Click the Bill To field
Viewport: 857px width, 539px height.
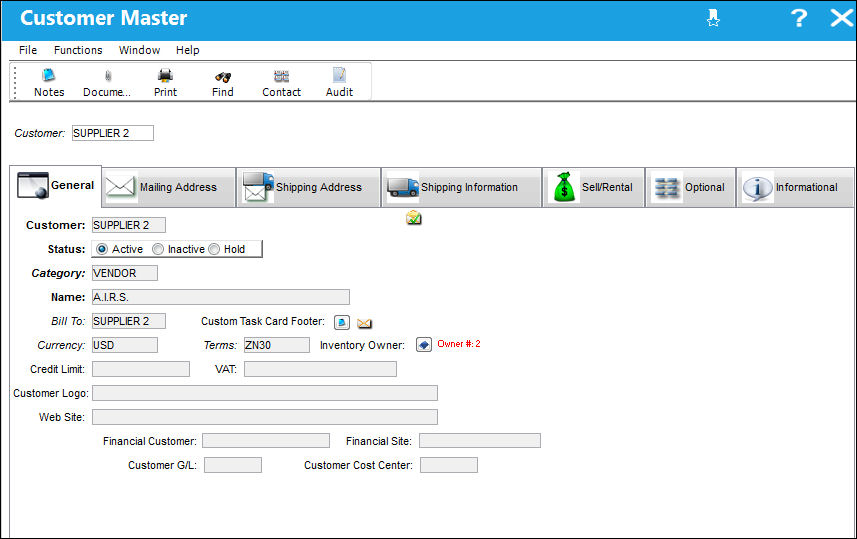point(128,321)
